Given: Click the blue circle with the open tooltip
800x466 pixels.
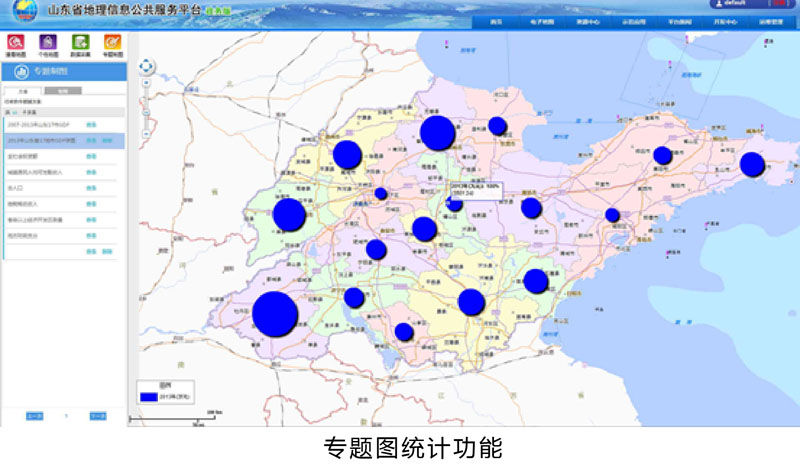Looking at the screenshot, I should click(x=454, y=204).
